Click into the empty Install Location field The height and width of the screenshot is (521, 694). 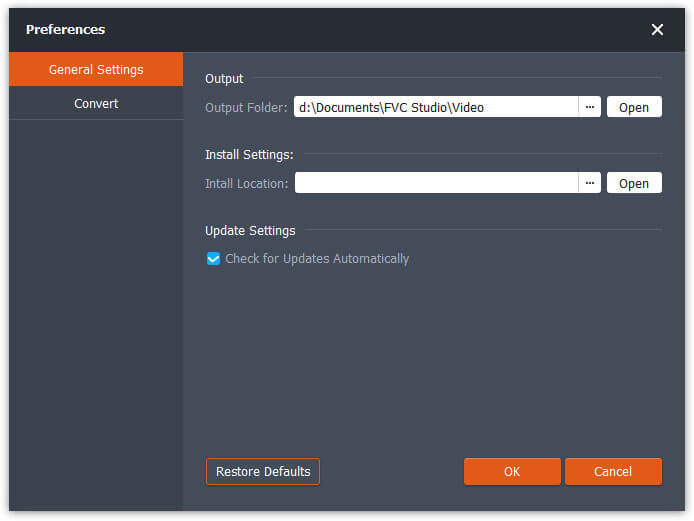pyautogui.click(x=435, y=183)
